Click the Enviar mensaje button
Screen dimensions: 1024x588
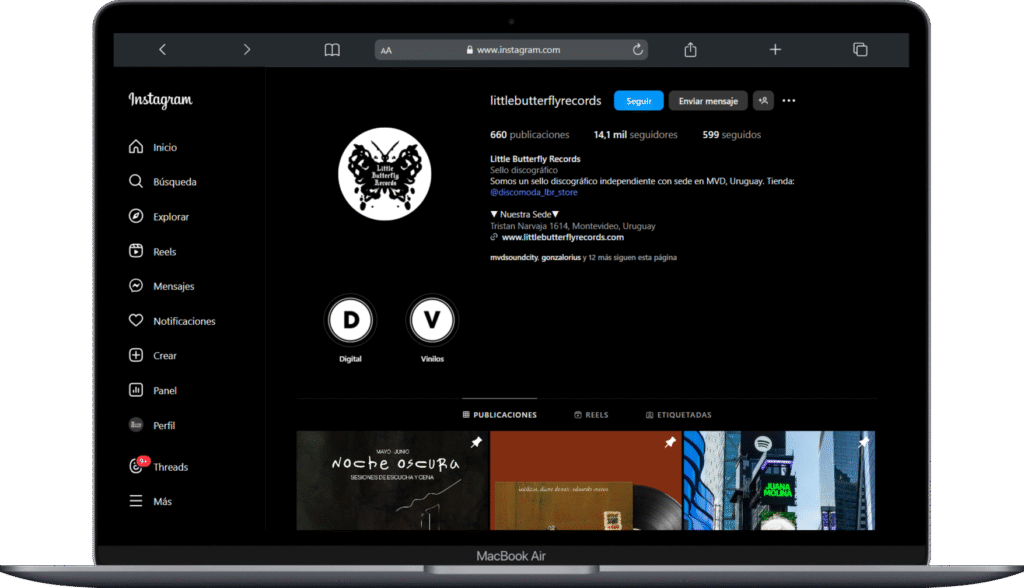coord(708,101)
